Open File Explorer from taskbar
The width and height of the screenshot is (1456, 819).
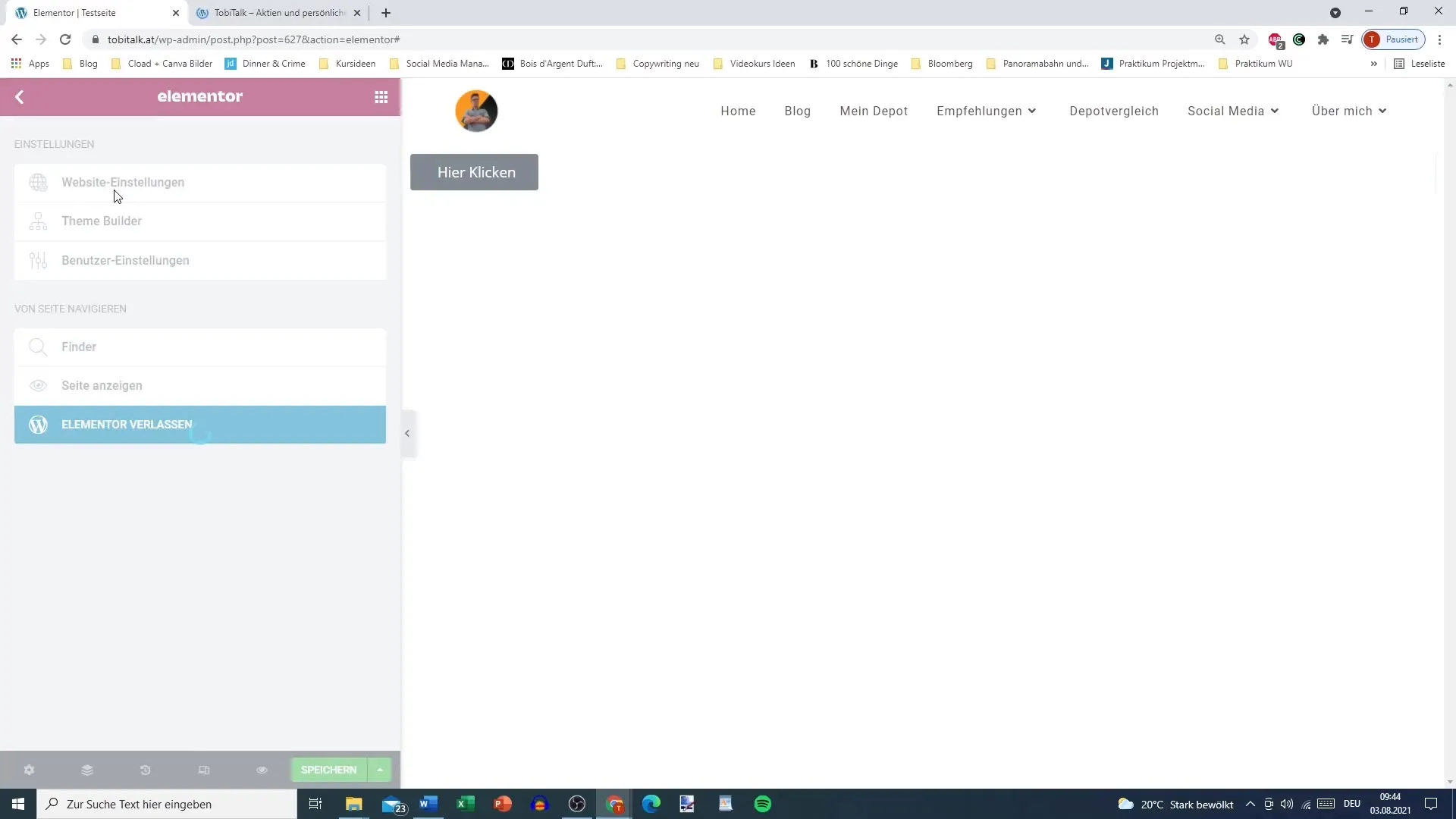(x=354, y=804)
